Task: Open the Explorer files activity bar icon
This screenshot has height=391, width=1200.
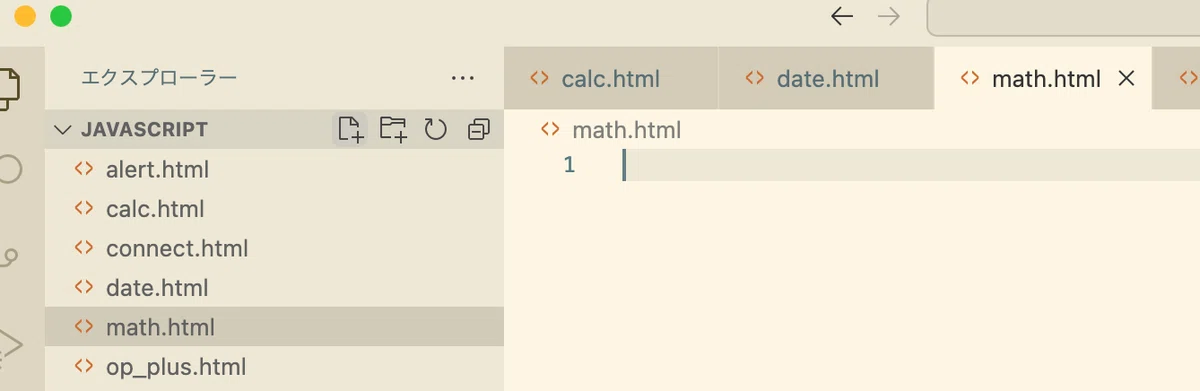Action: 10,89
